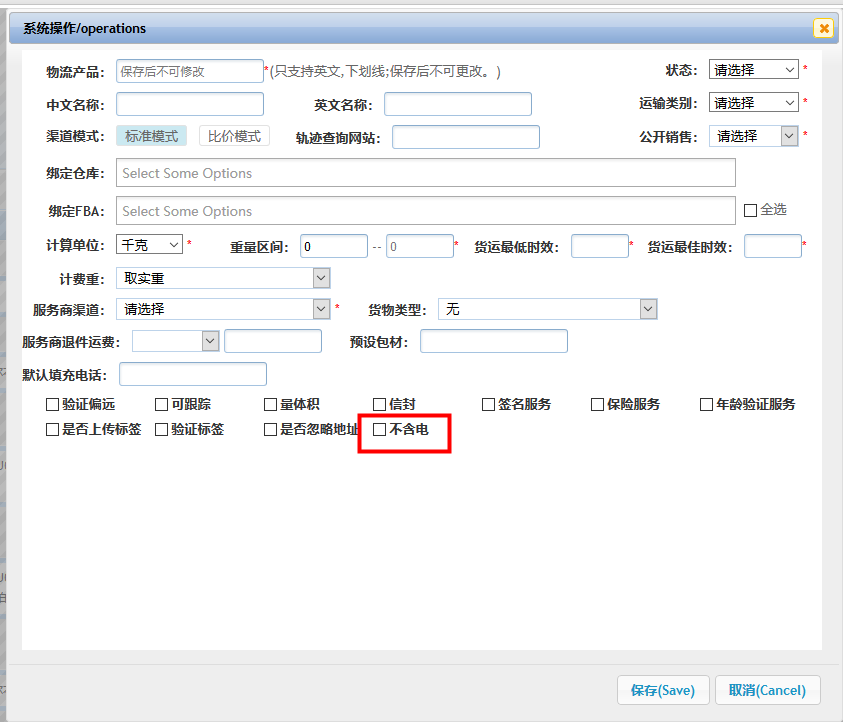Check the 不含电 checkbox

point(379,430)
